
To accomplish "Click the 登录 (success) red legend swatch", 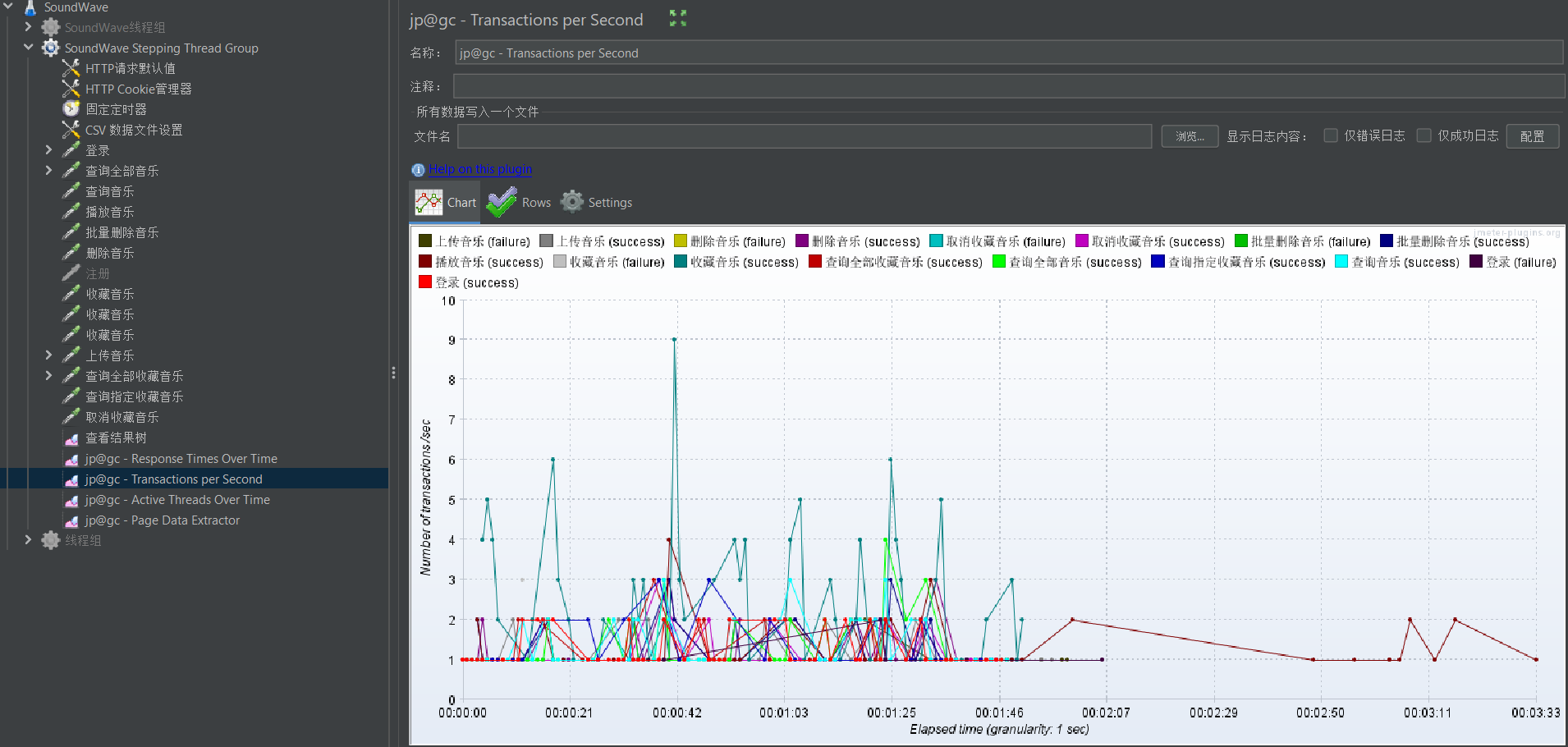I will 425,282.
